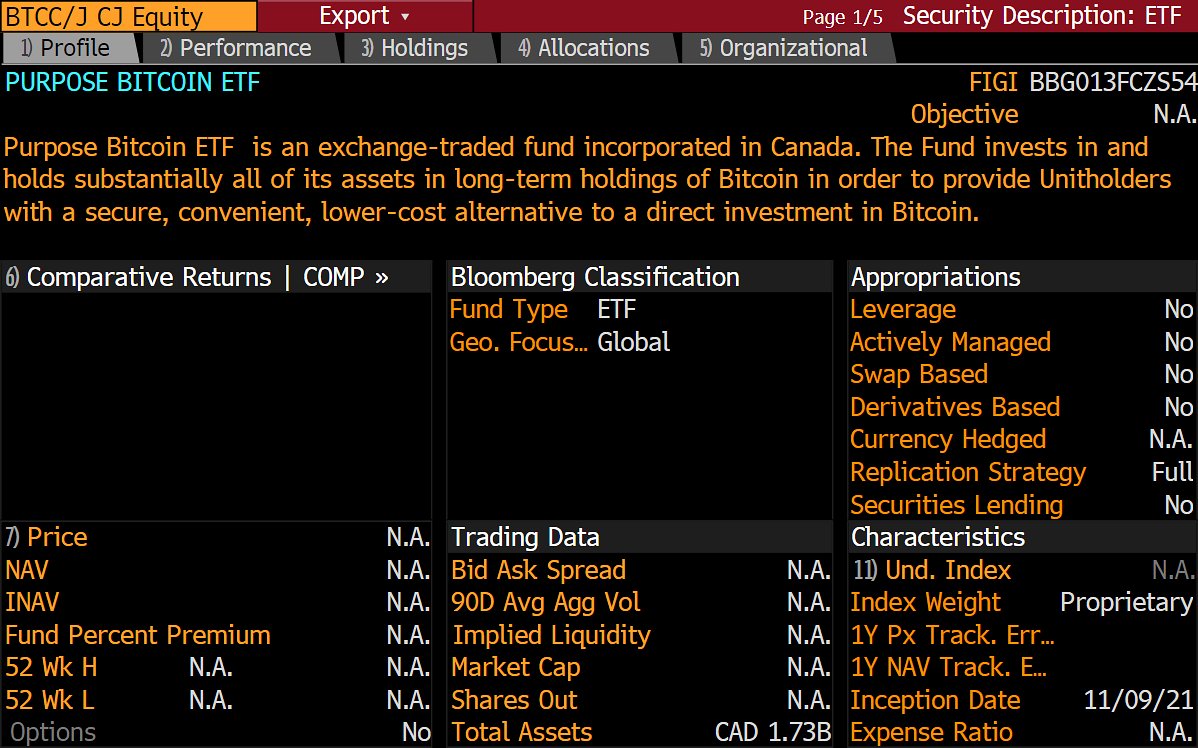Click the Fund Type label

pos(509,309)
